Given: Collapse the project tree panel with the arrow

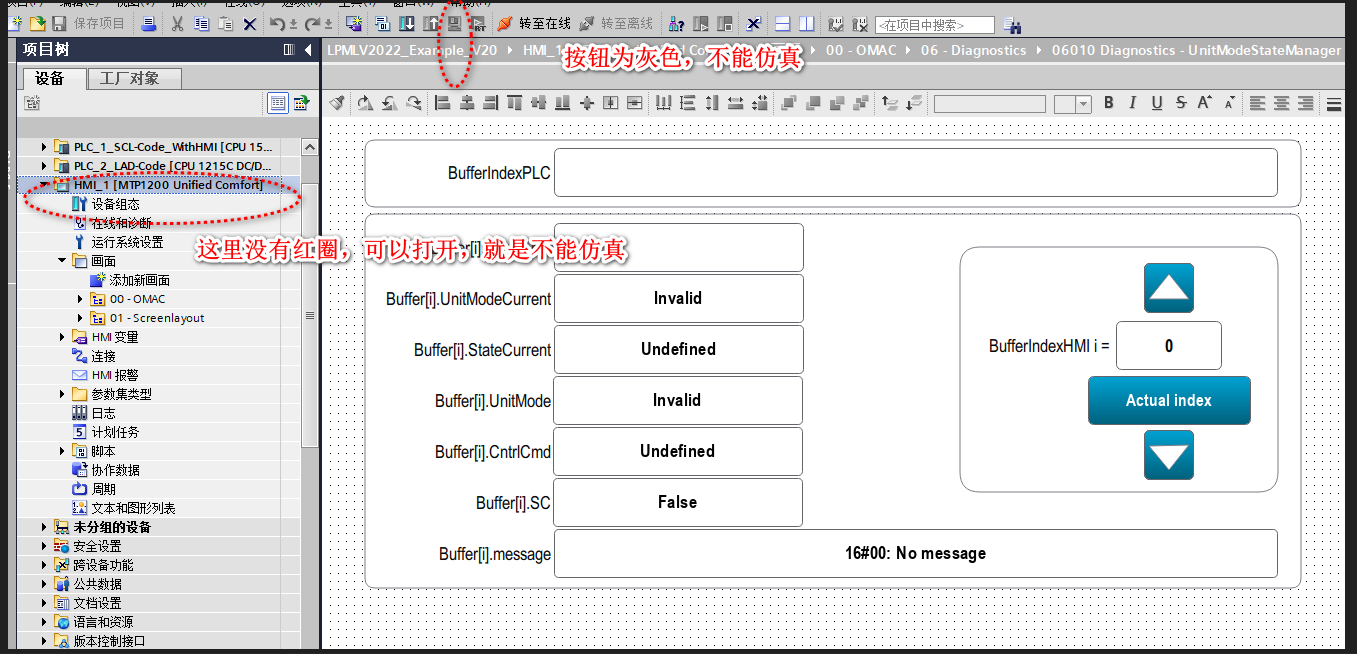Looking at the screenshot, I should (308, 50).
